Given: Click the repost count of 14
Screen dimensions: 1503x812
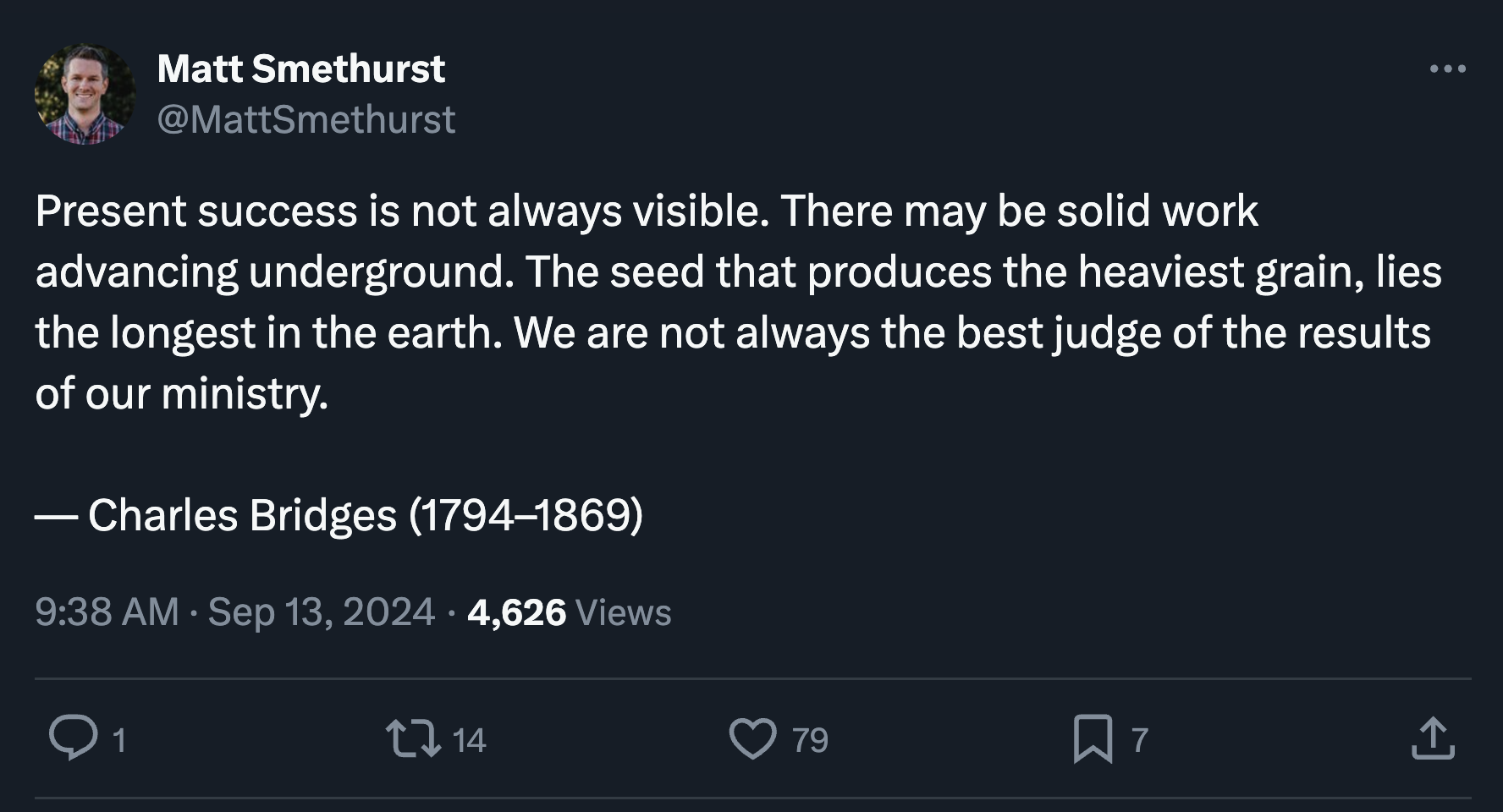Looking at the screenshot, I should click(x=469, y=740).
